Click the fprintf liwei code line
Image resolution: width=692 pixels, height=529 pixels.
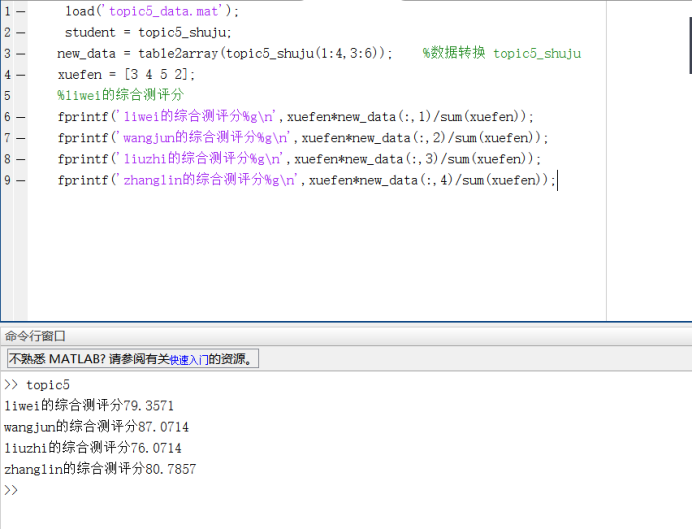coord(295,116)
